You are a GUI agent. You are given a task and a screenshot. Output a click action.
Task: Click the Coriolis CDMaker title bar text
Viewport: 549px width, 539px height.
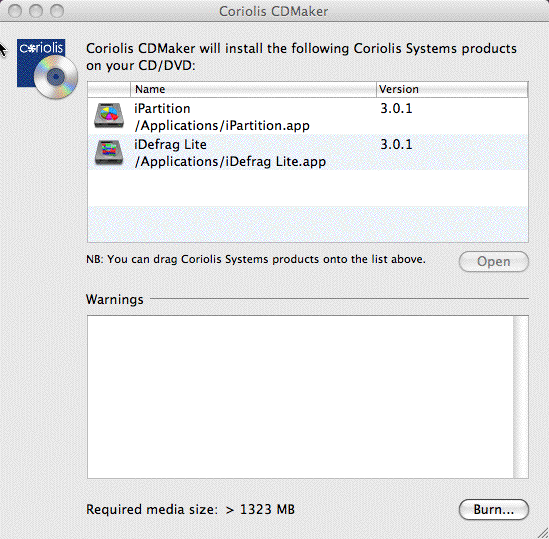(x=273, y=11)
